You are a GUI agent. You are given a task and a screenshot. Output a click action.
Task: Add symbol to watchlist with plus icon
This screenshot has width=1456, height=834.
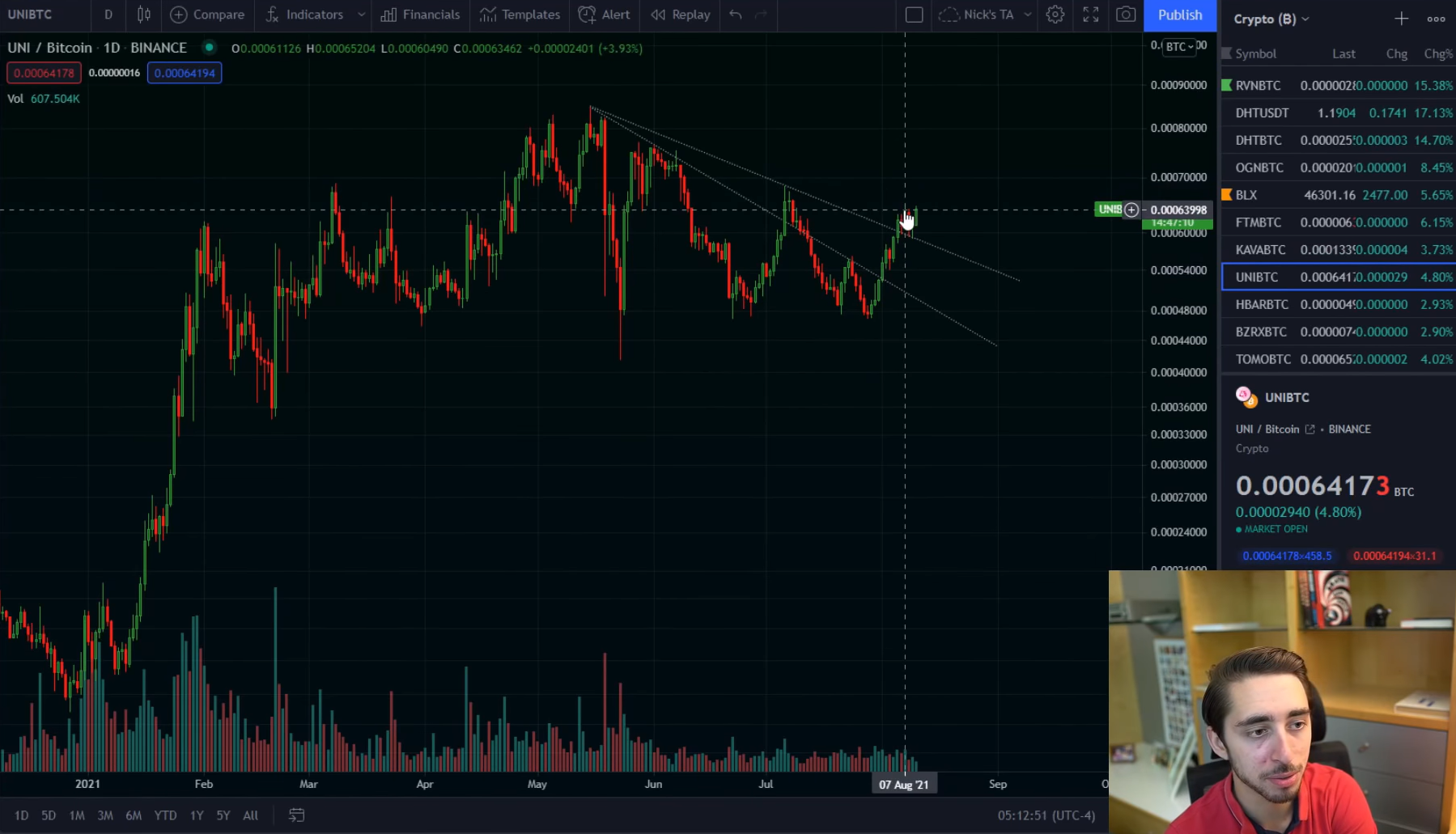pyautogui.click(x=1401, y=19)
